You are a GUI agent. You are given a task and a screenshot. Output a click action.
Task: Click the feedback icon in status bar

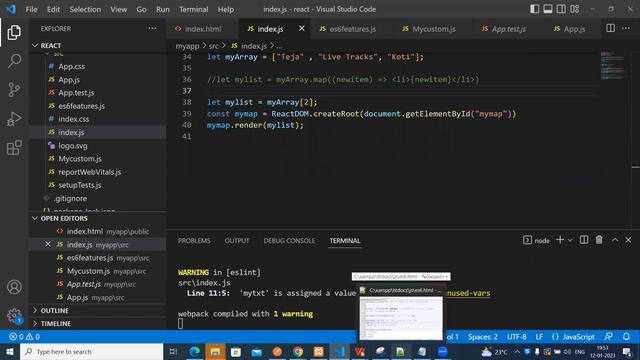click(609, 337)
